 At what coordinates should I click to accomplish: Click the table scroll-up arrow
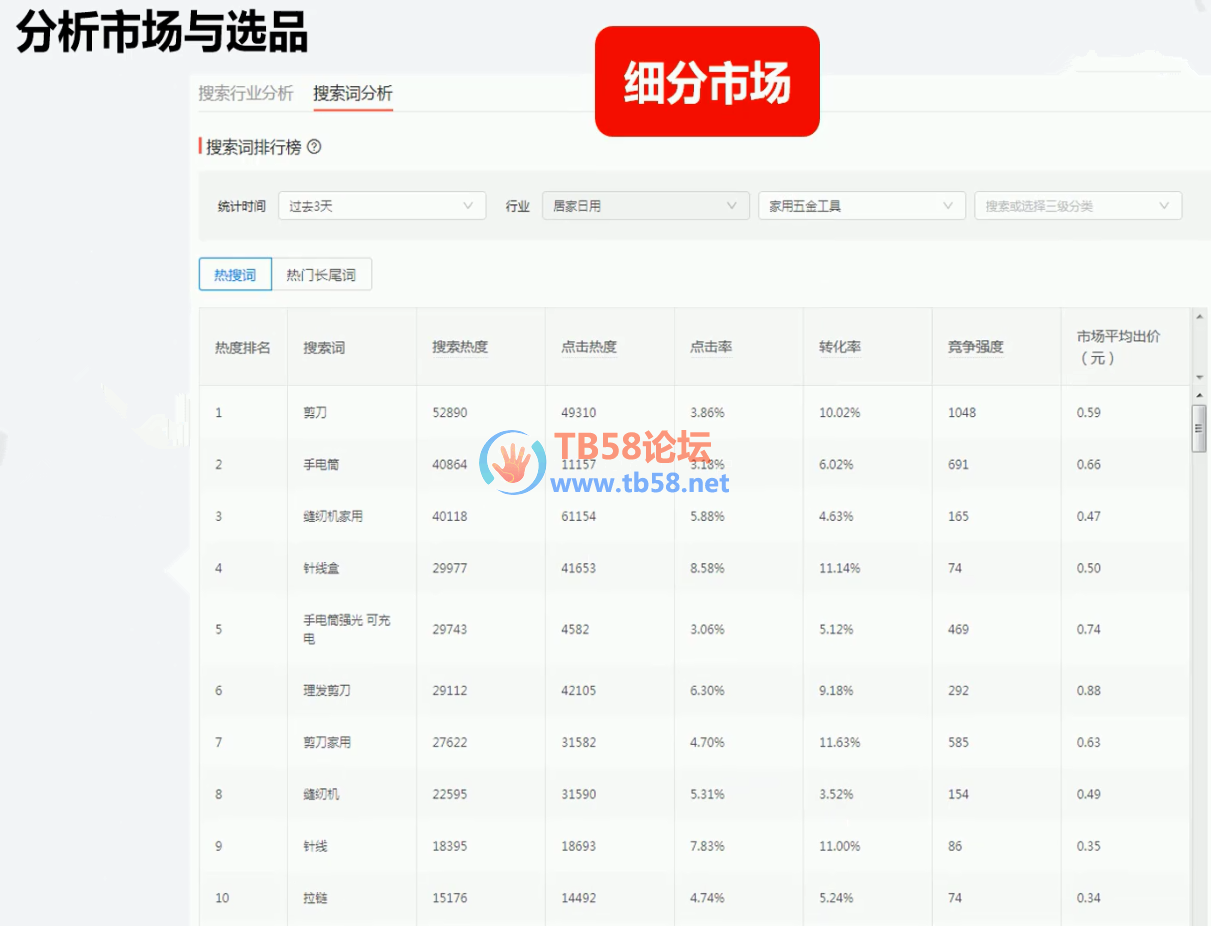[1200, 317]
